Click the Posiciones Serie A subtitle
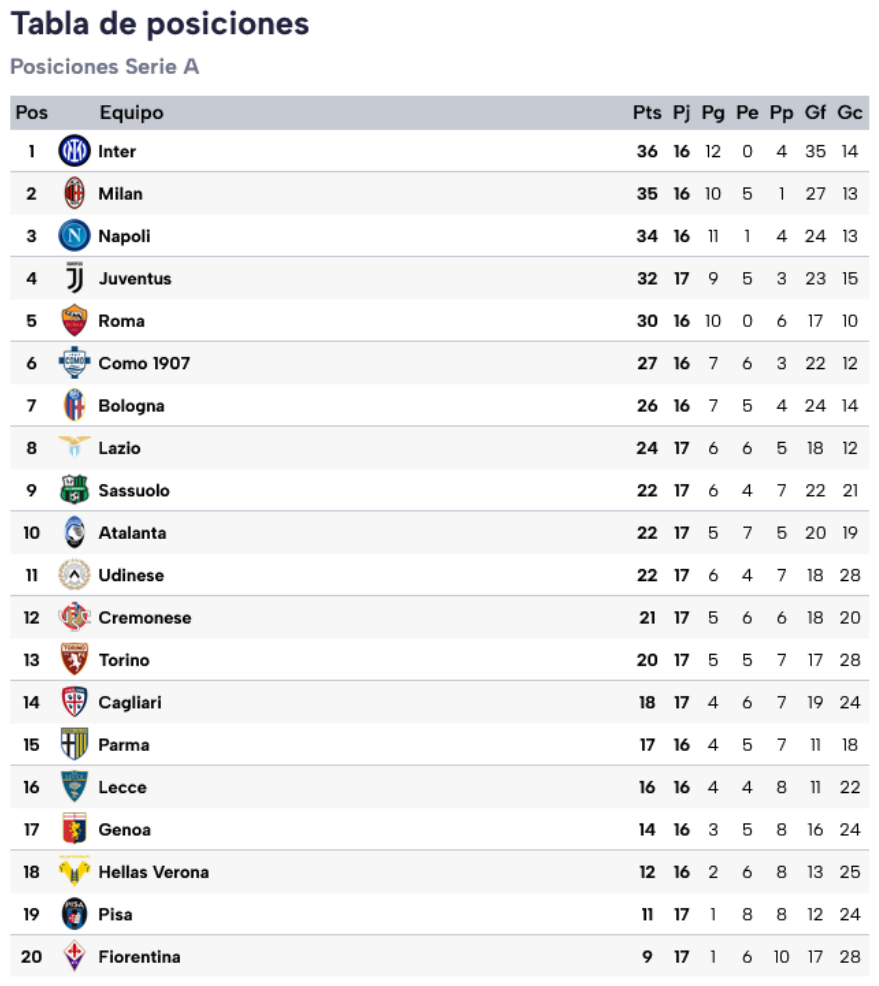 (x=105, y=67)
